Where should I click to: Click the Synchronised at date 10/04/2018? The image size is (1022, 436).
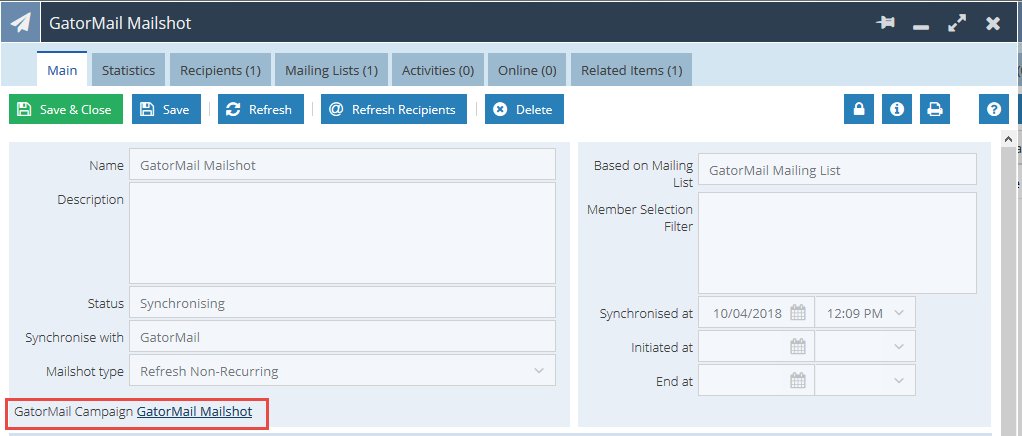(x=747, y=313)
